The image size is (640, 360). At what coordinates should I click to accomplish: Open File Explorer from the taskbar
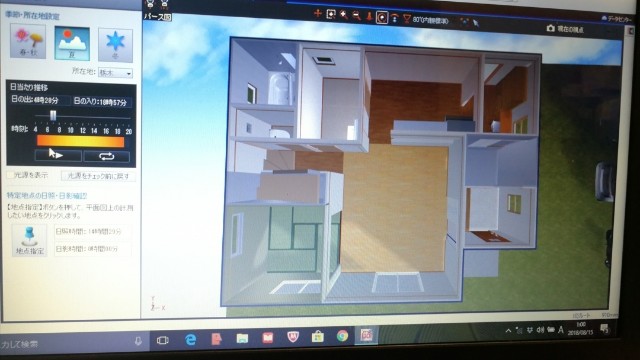242,338
